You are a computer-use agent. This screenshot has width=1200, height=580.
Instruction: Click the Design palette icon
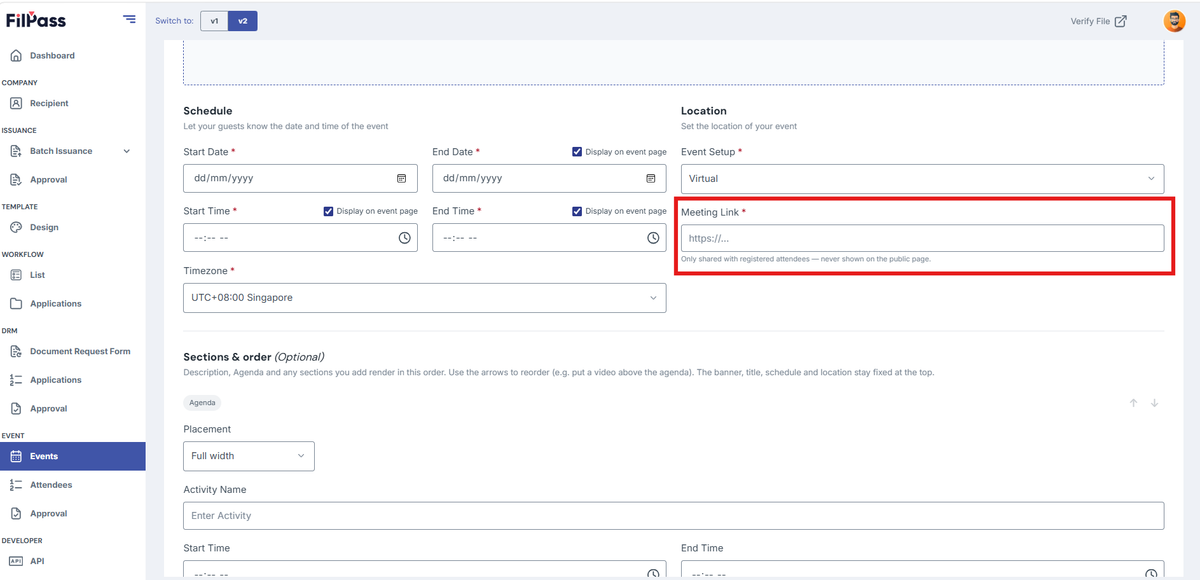(15, 227)
